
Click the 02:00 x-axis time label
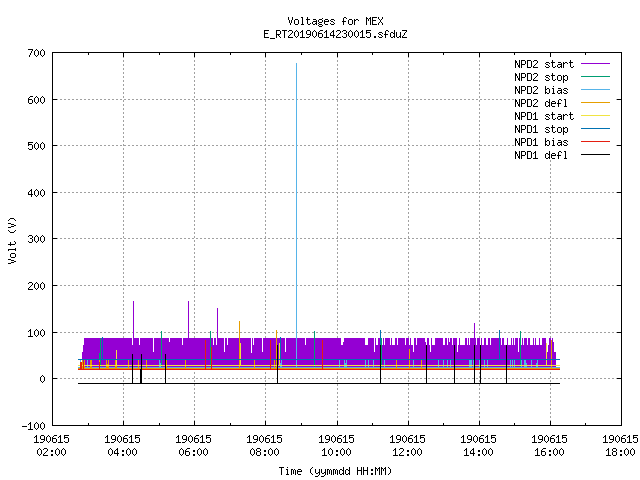tap(51, 452)
